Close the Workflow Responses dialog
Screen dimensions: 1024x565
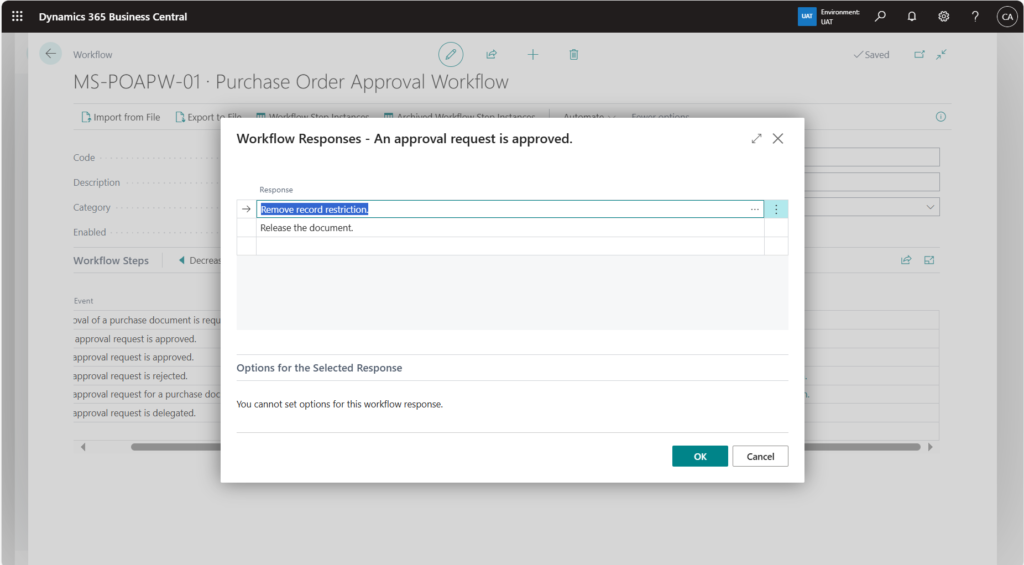[x=778, y=138]
